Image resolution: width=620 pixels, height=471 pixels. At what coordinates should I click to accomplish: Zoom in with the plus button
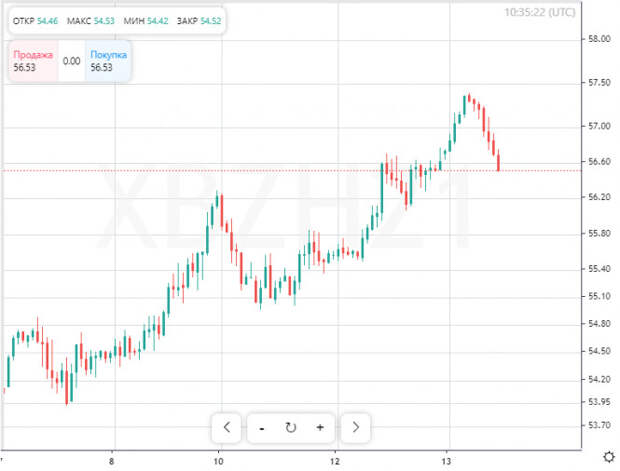click(x=320, y=428)
